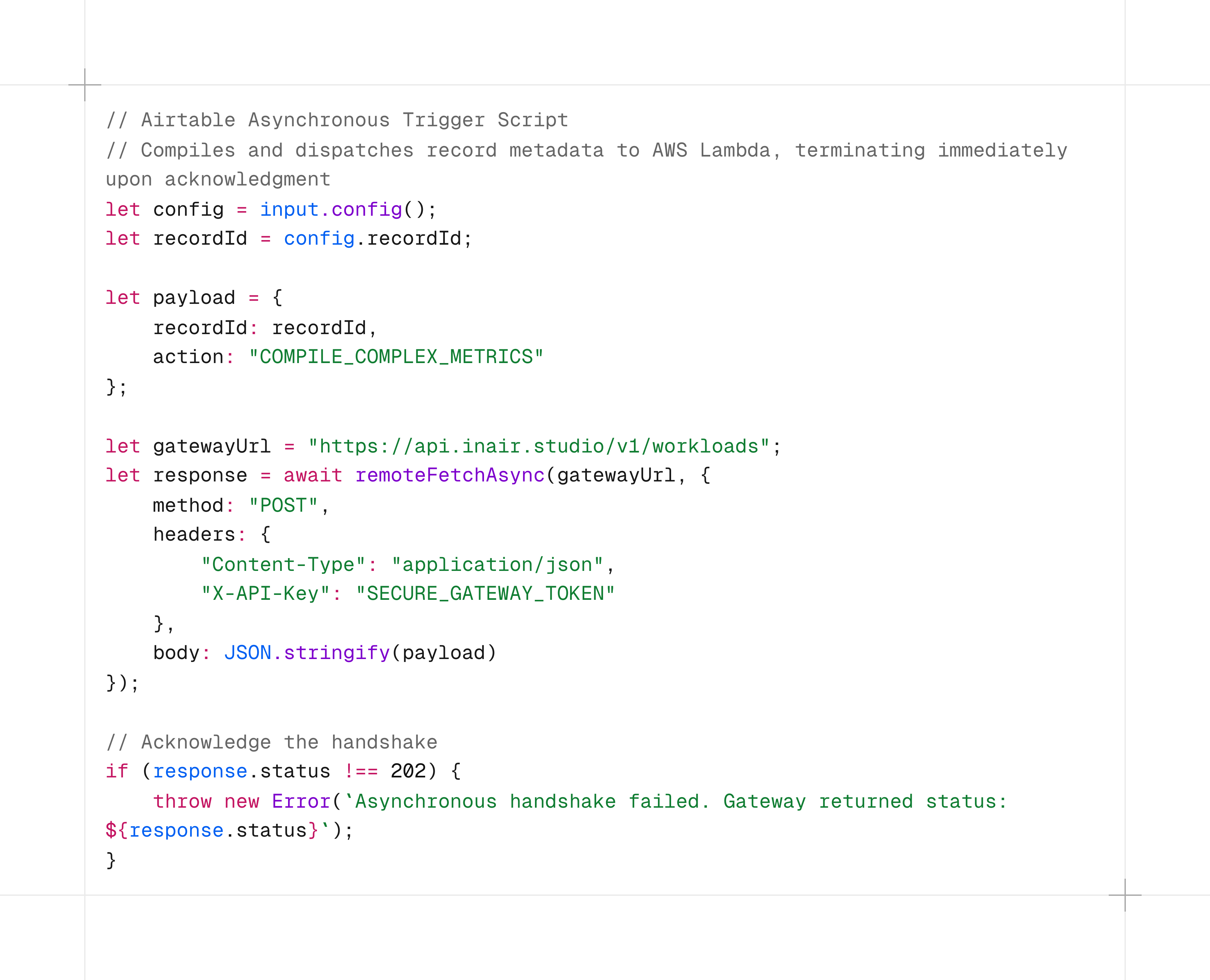Click the string "application/json"

tap(497, 565)
